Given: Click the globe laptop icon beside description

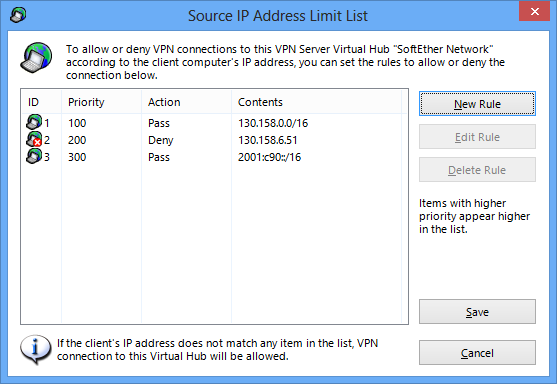Looking at the screenshot, I should (x=36, y=58).
